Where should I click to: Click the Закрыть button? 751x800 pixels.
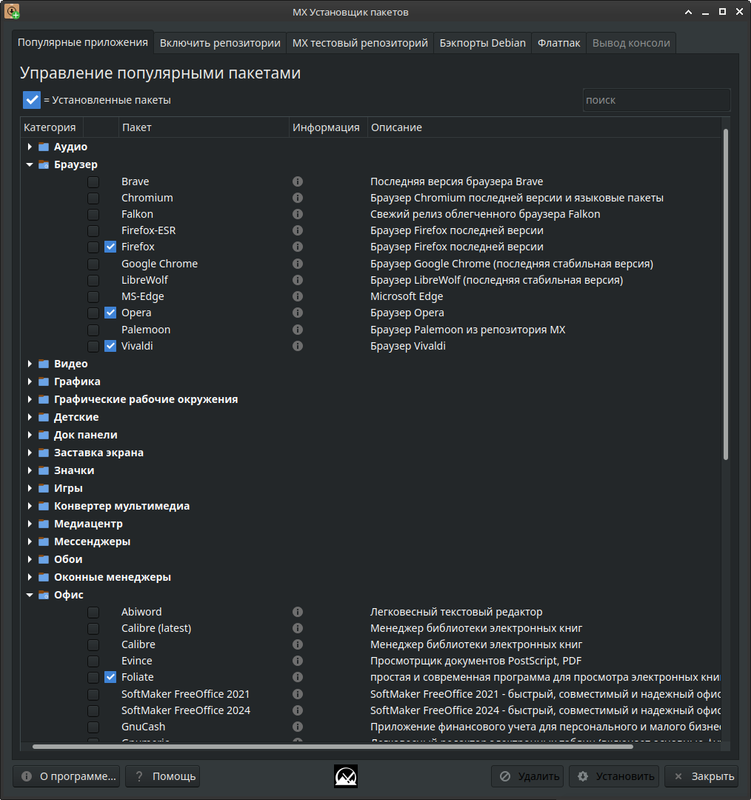click(702, 776)
